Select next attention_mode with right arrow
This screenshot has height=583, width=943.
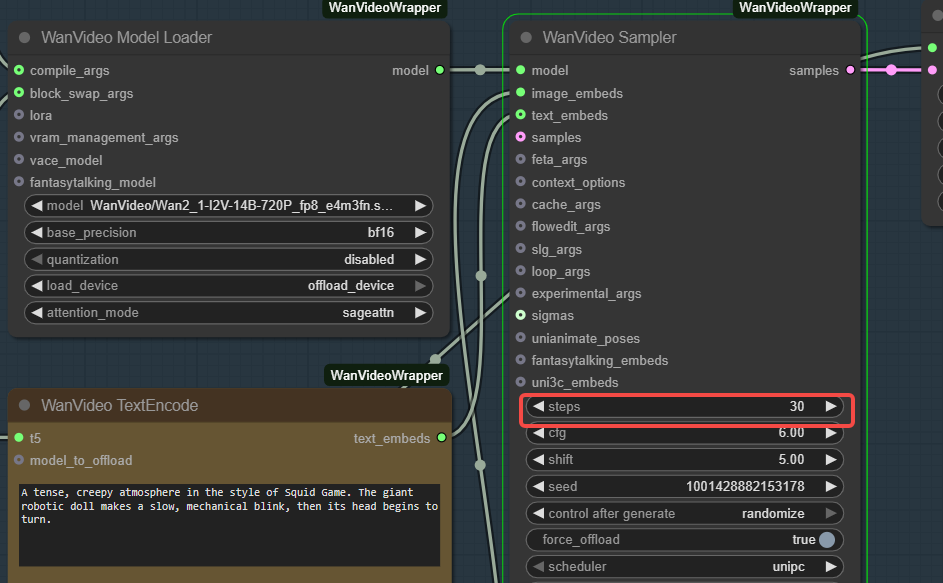click(x=420, y=313)
